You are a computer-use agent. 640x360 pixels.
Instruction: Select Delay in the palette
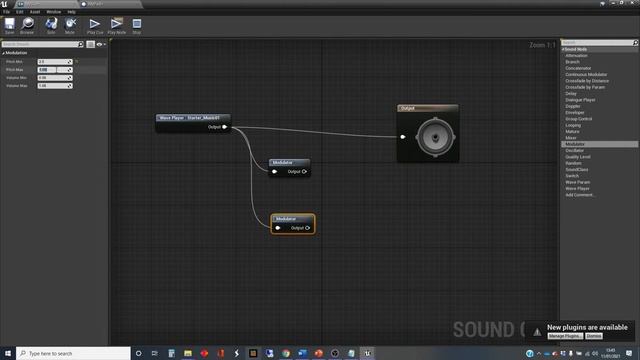coord(571,93)
